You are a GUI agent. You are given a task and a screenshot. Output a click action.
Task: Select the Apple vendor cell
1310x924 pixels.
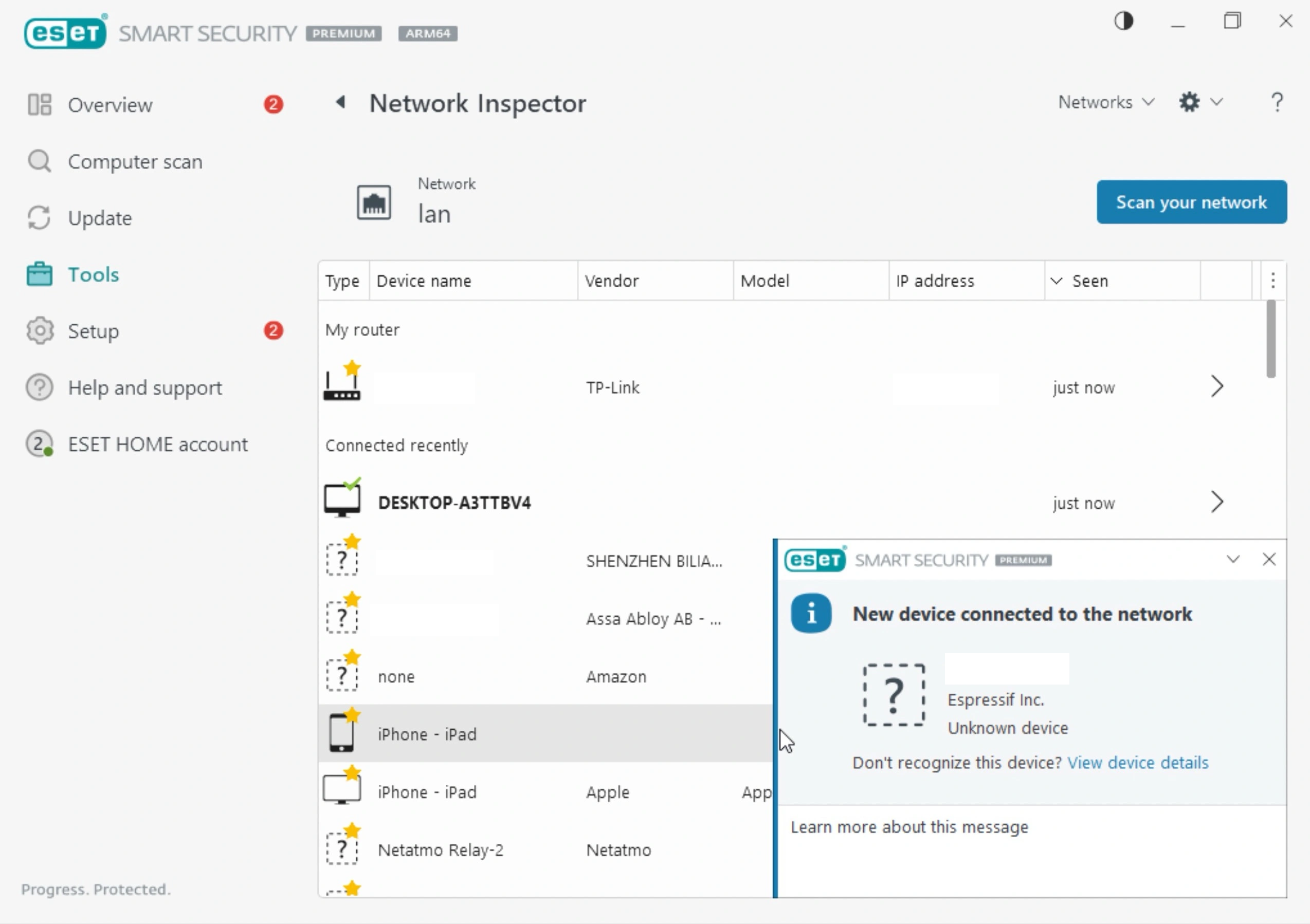click(x=608, y=792)
